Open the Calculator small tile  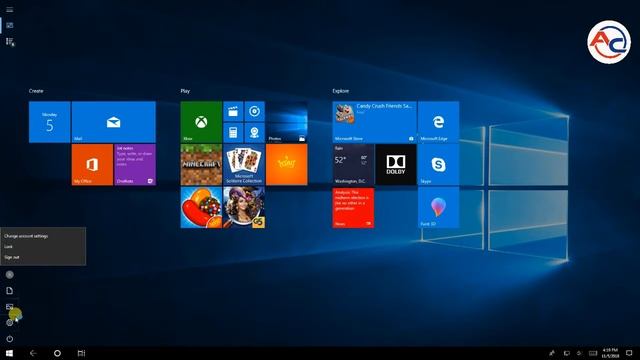[x=233, y=133]
